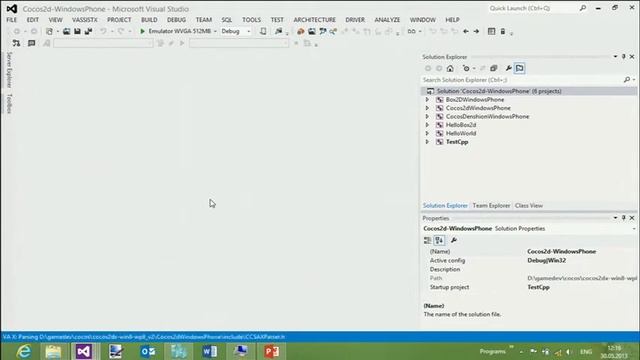
Task: Open Word from taskbar
Action: 209,351
